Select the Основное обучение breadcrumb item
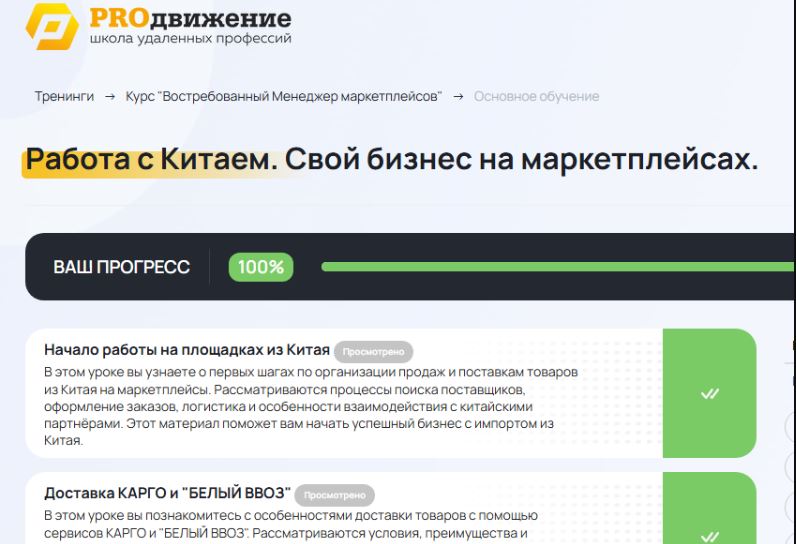Image resolution: width=796 pixels, height=544 pixels. pos(536,97)
